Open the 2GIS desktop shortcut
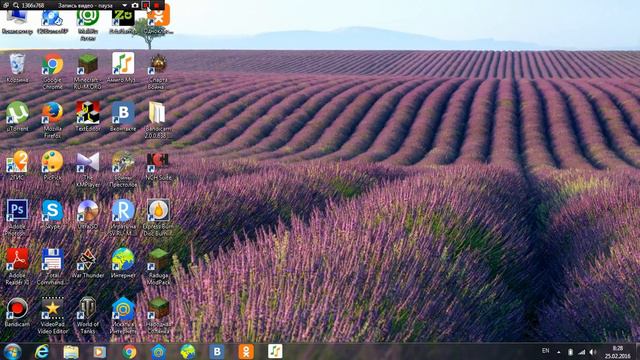This screenshot has height=360, width=640. click(17, 162)
